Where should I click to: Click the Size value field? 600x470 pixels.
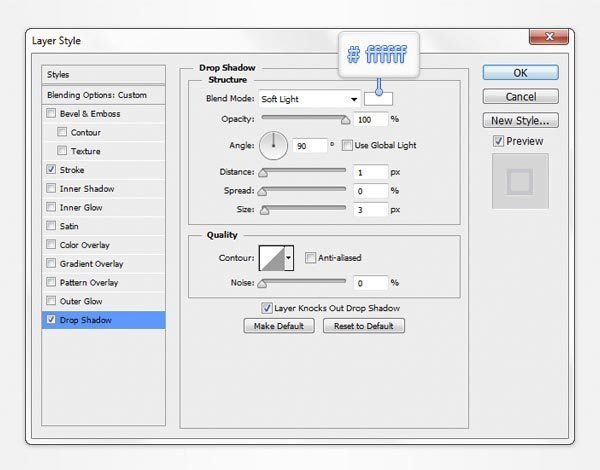tap(370, 210)
